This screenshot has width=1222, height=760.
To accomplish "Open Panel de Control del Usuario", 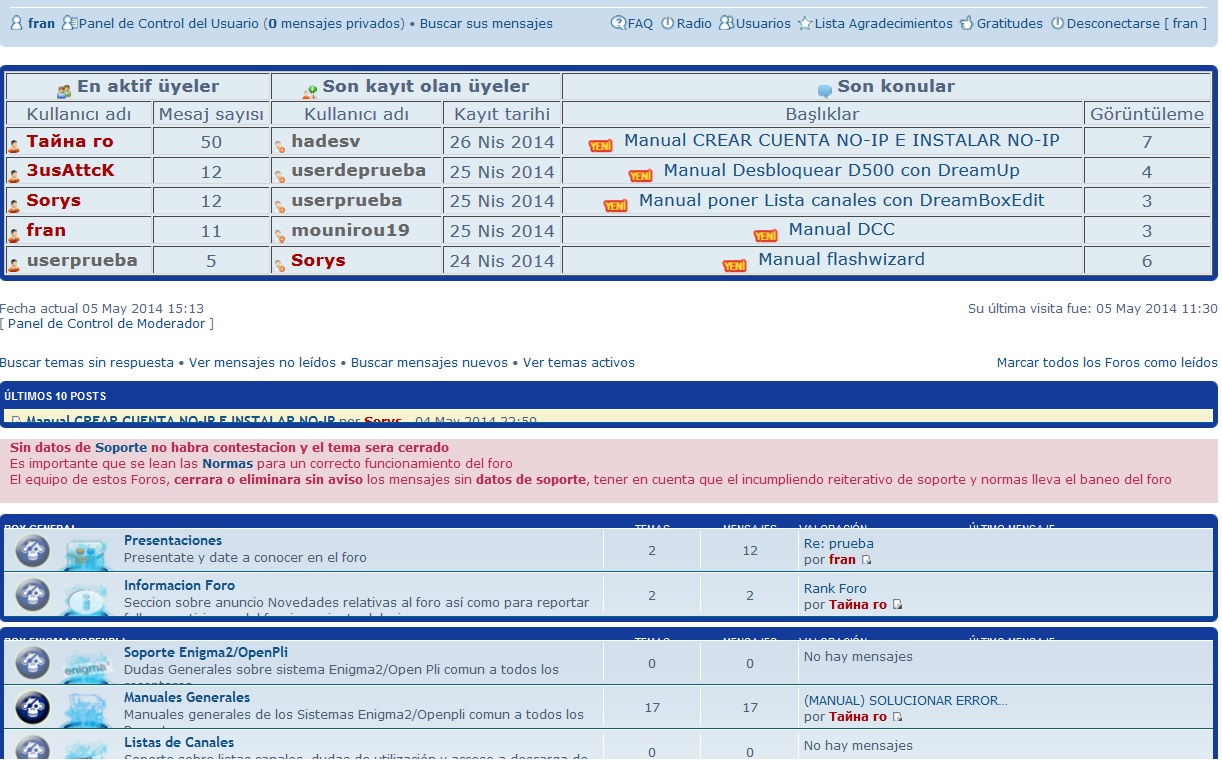I will [x=168, y=23].
